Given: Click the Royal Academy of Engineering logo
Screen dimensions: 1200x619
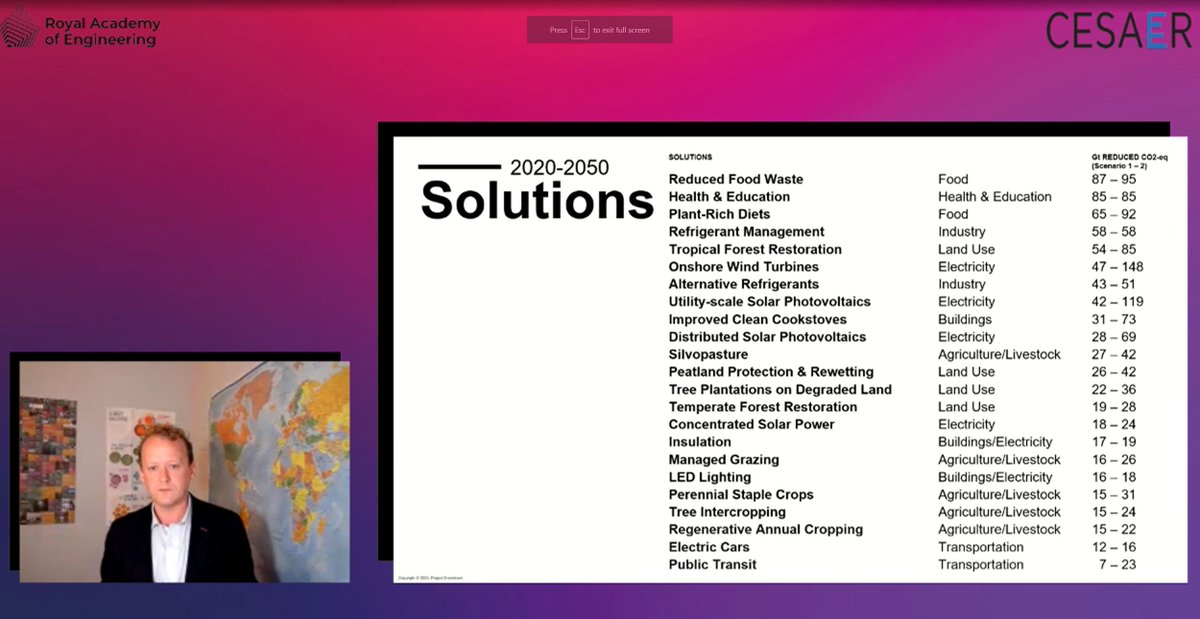Looking at the screenshot, I should (80, 30).
